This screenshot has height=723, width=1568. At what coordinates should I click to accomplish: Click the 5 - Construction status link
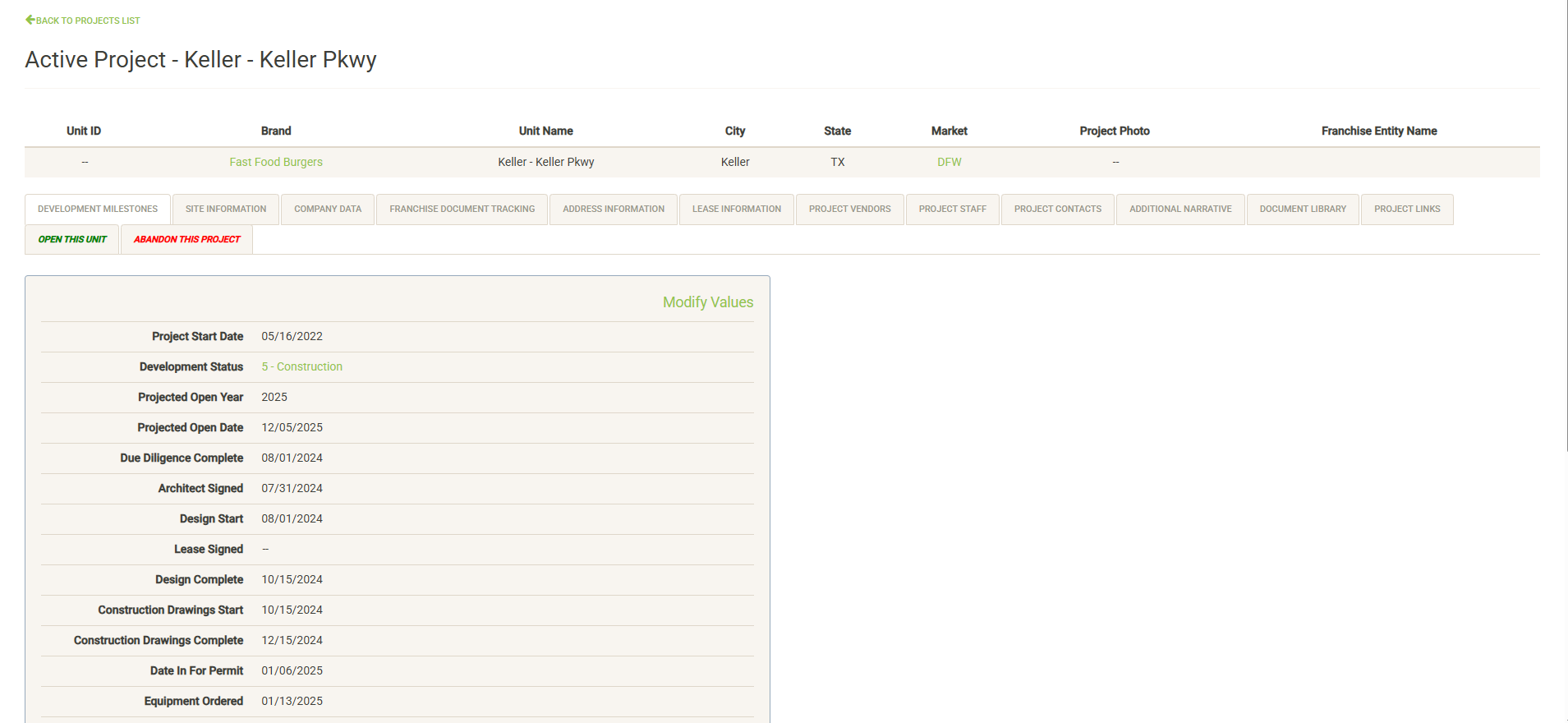coord(301,367)
